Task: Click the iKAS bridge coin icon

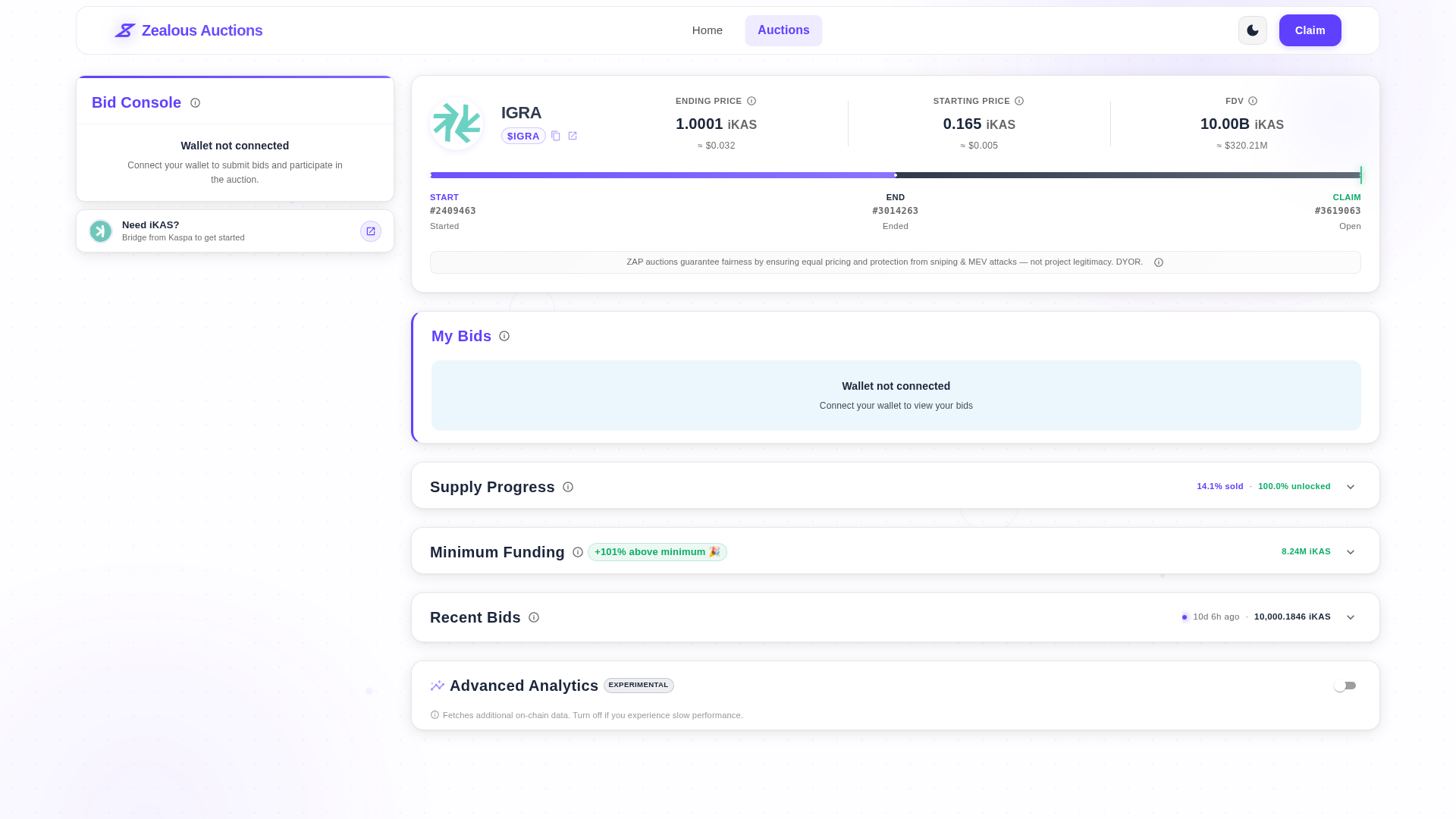Action: point(101,231)
